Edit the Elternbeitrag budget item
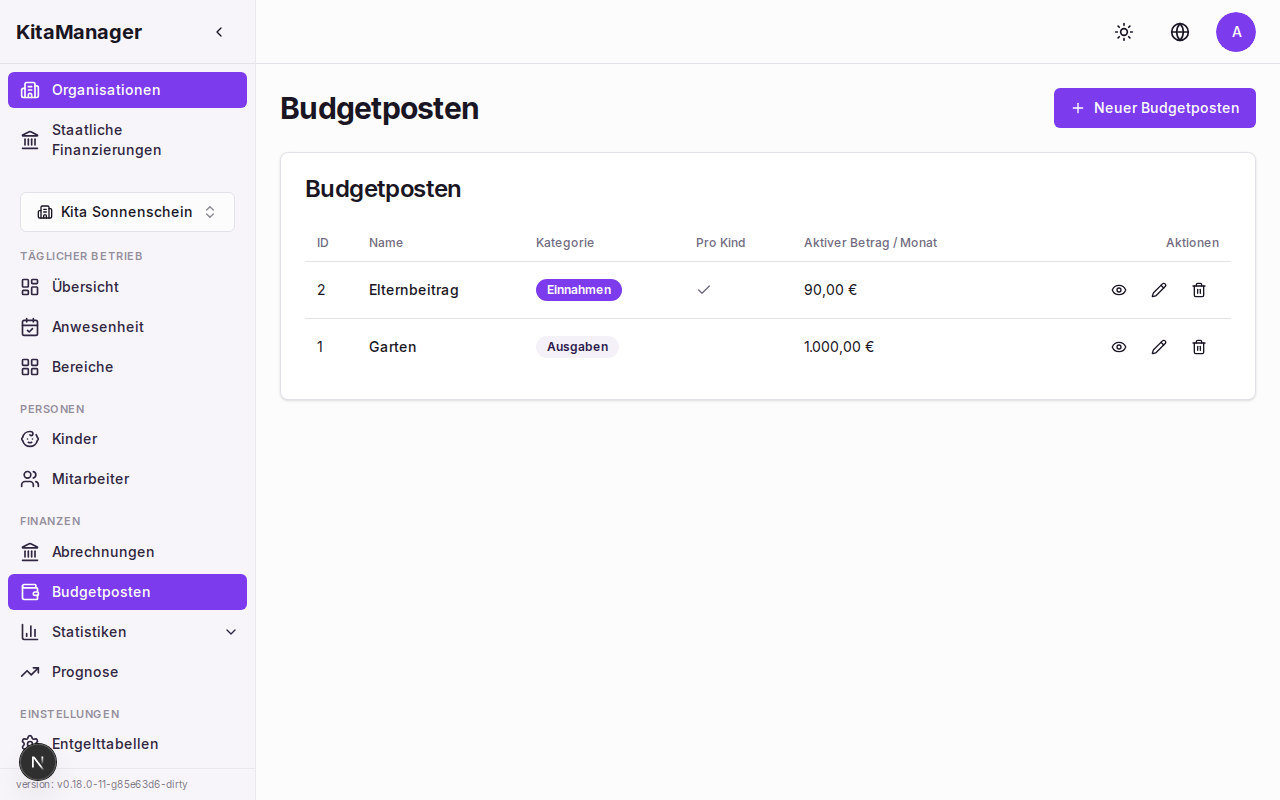The width and height of the screenshot is (1280, 800). (x=1159, y=290)
